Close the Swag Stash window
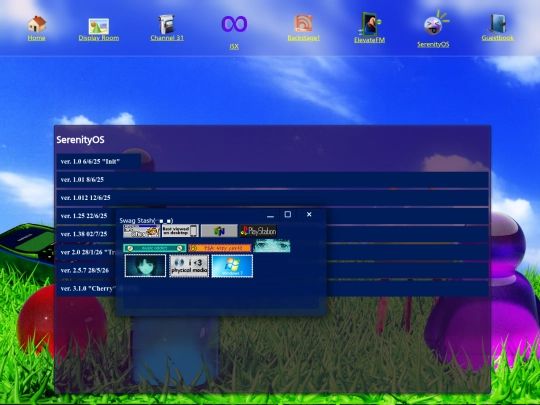 point(309,214)
